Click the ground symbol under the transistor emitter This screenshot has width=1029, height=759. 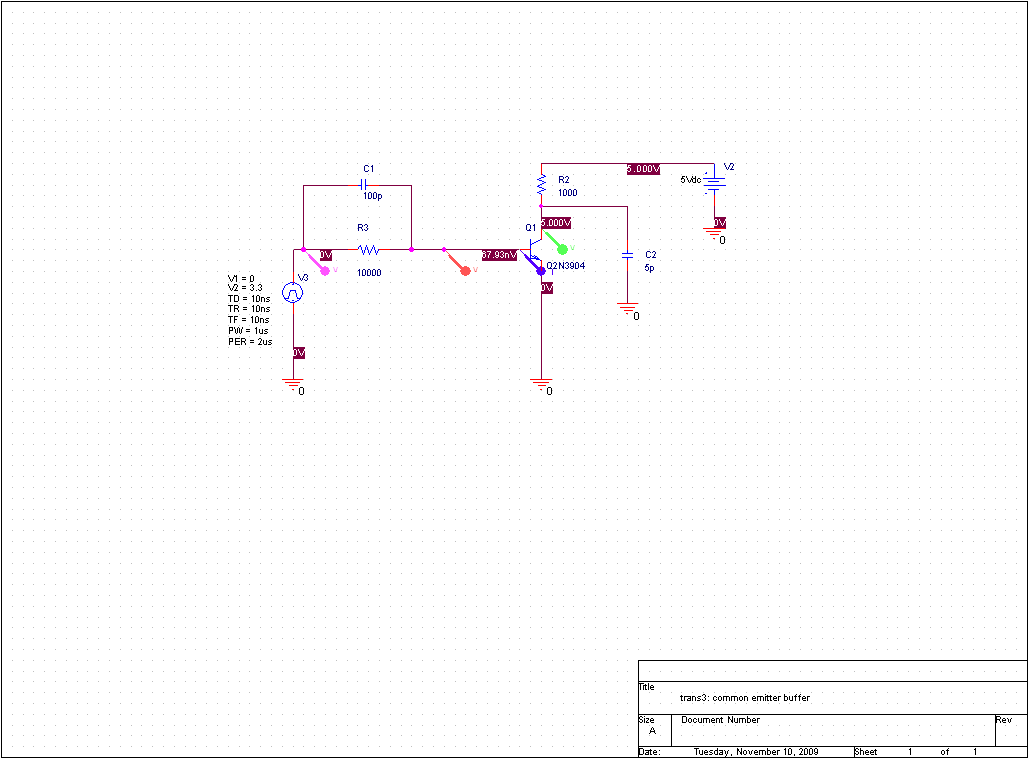coord(541,382)
